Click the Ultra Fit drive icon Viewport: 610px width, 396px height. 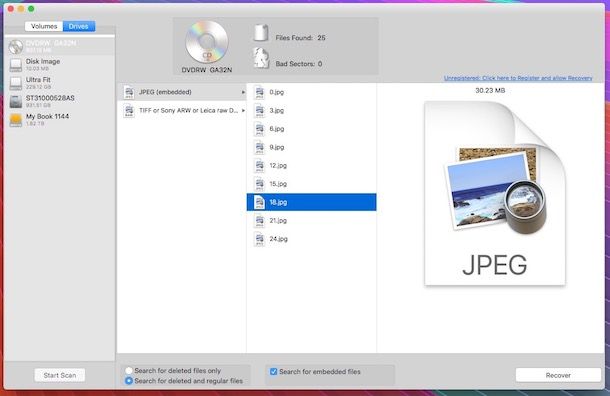click(x=16, y=83)
